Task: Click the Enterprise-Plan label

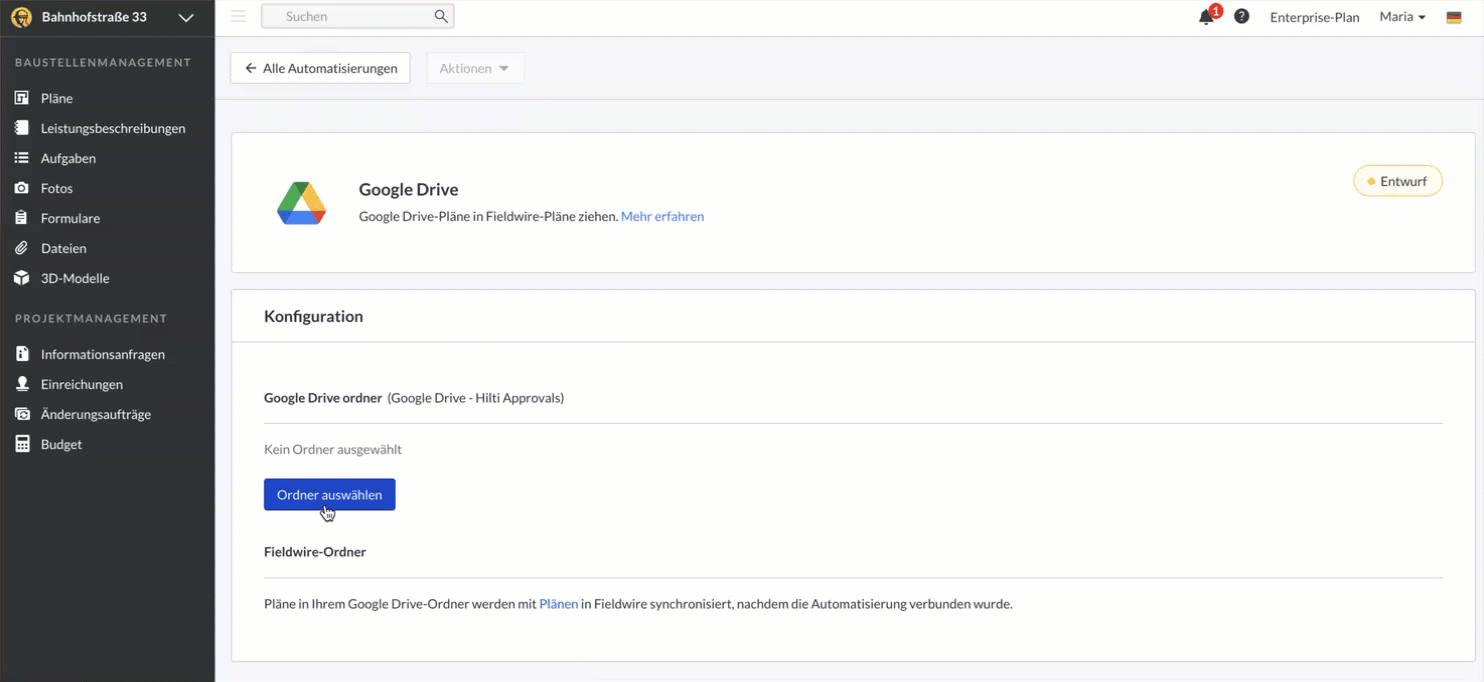Action: pos(1314,17)
